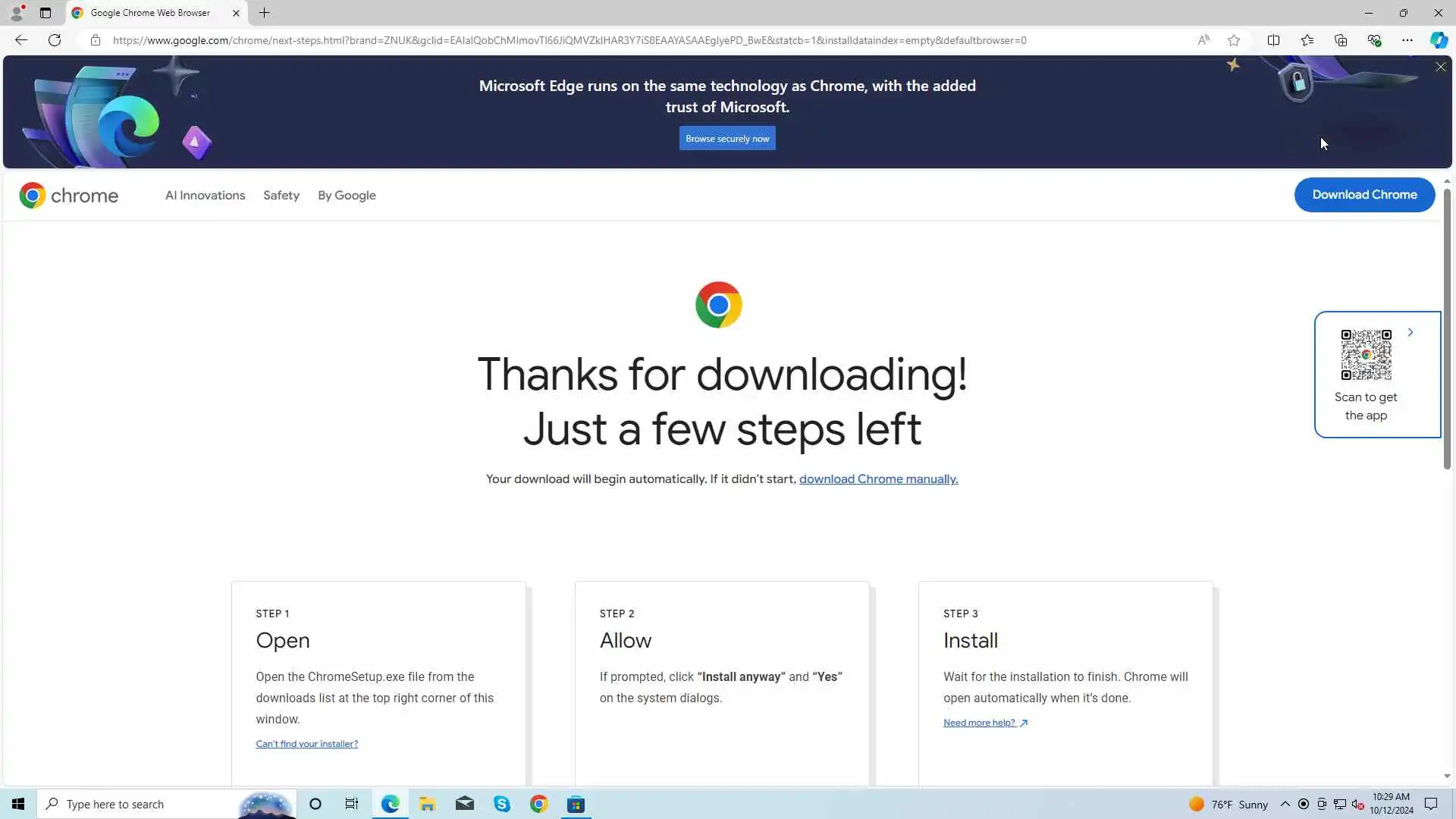Open Collections icon in toolbar
The height and width of the screenshot is (819, 1456).
tap(1340, 40)
